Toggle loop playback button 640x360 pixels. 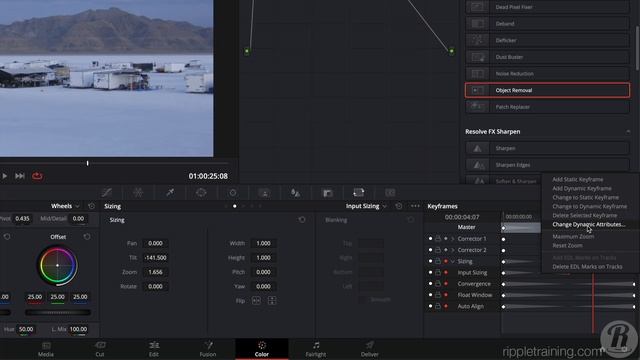point(37,176)
